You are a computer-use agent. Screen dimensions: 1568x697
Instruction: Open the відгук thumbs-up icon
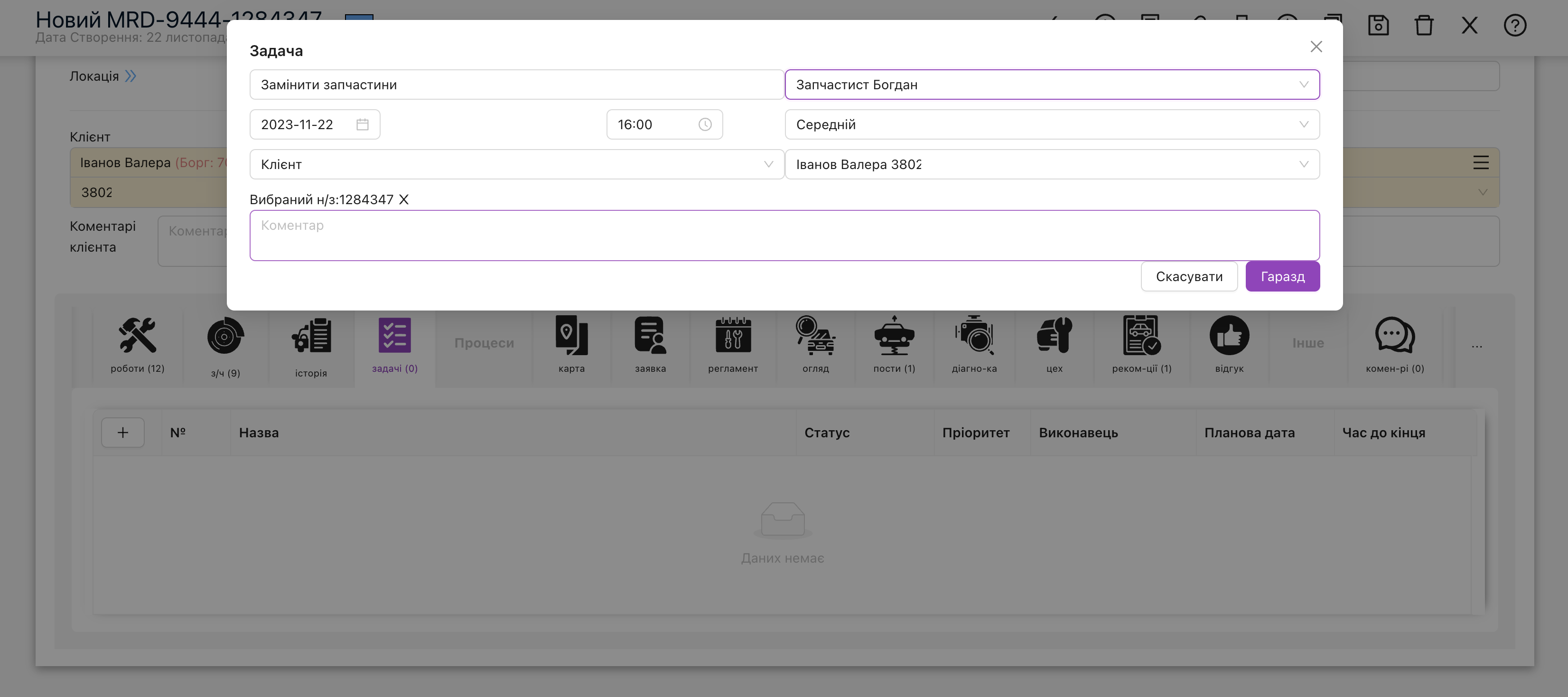tap(1229, 335)
